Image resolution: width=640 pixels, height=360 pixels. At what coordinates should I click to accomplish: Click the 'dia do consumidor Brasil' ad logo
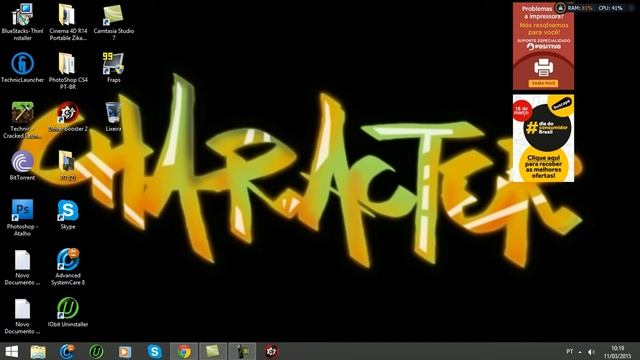point(547,128)
